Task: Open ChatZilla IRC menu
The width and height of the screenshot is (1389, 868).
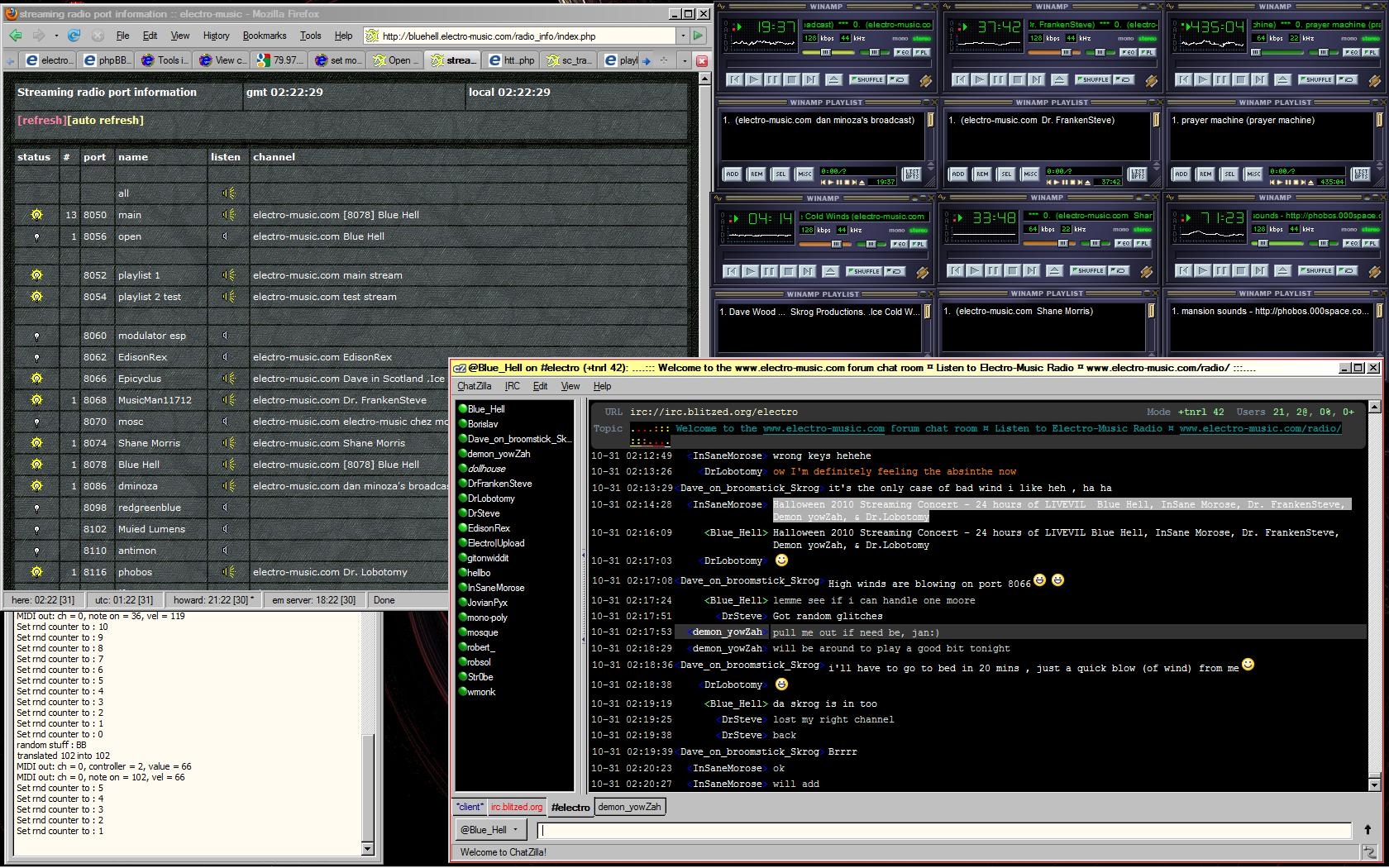Action: pyautogui.click(x=513, y=386)
